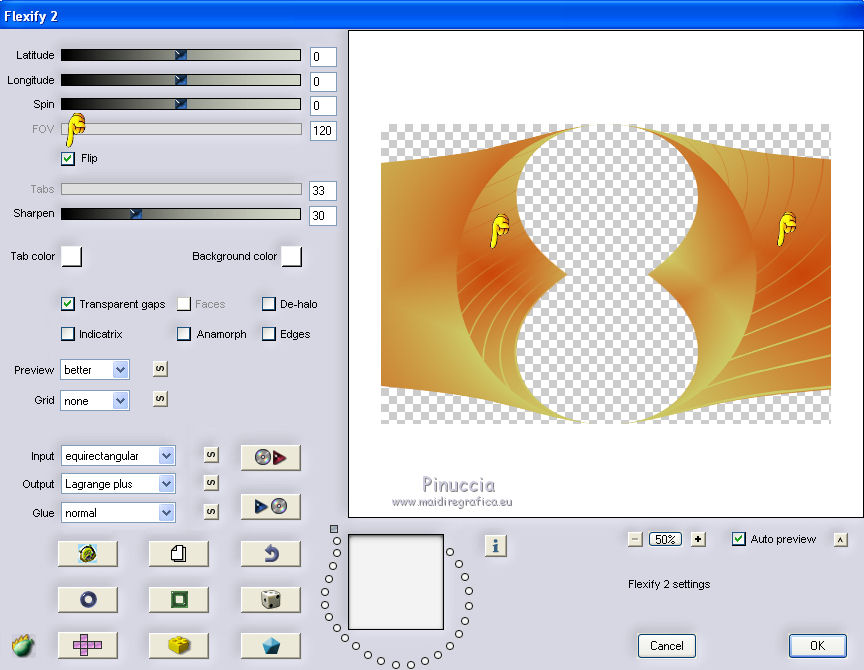Click the Flexify 2 settings text

click(669, 584)
